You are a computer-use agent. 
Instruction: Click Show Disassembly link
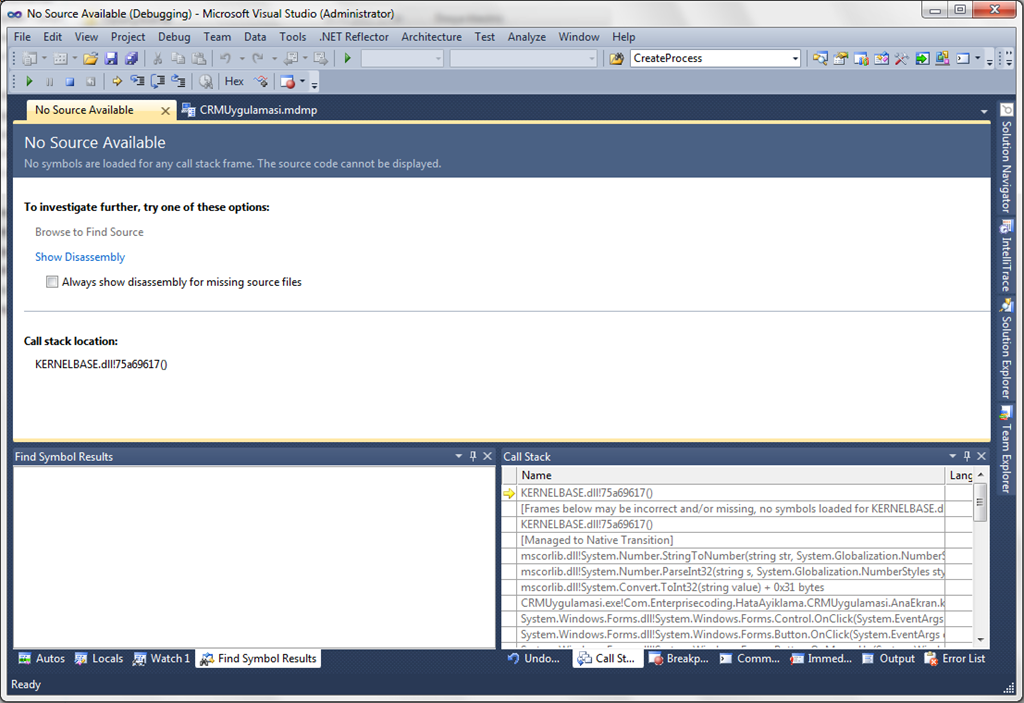point(80,257)
